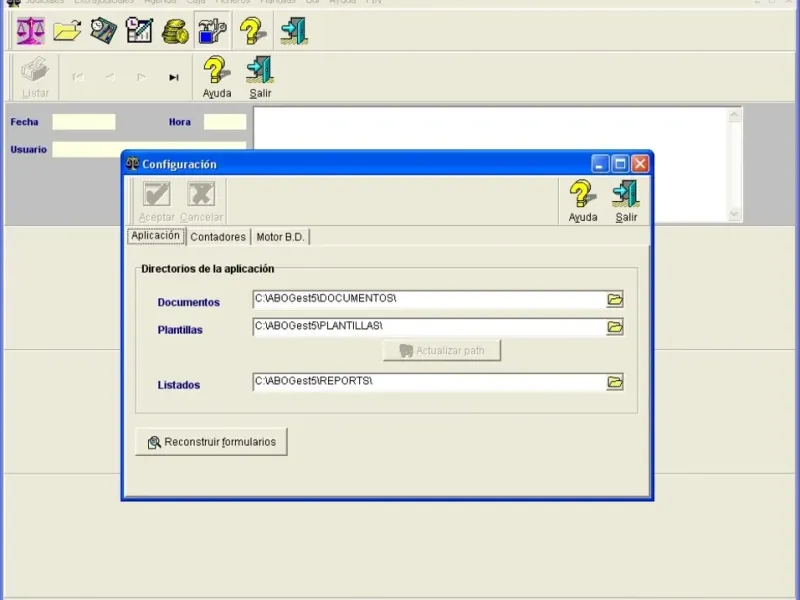This screenshot has width=800, height=600.
Task: Click the scales icon in Configuración title bar
Action: [x=132, y=164]
